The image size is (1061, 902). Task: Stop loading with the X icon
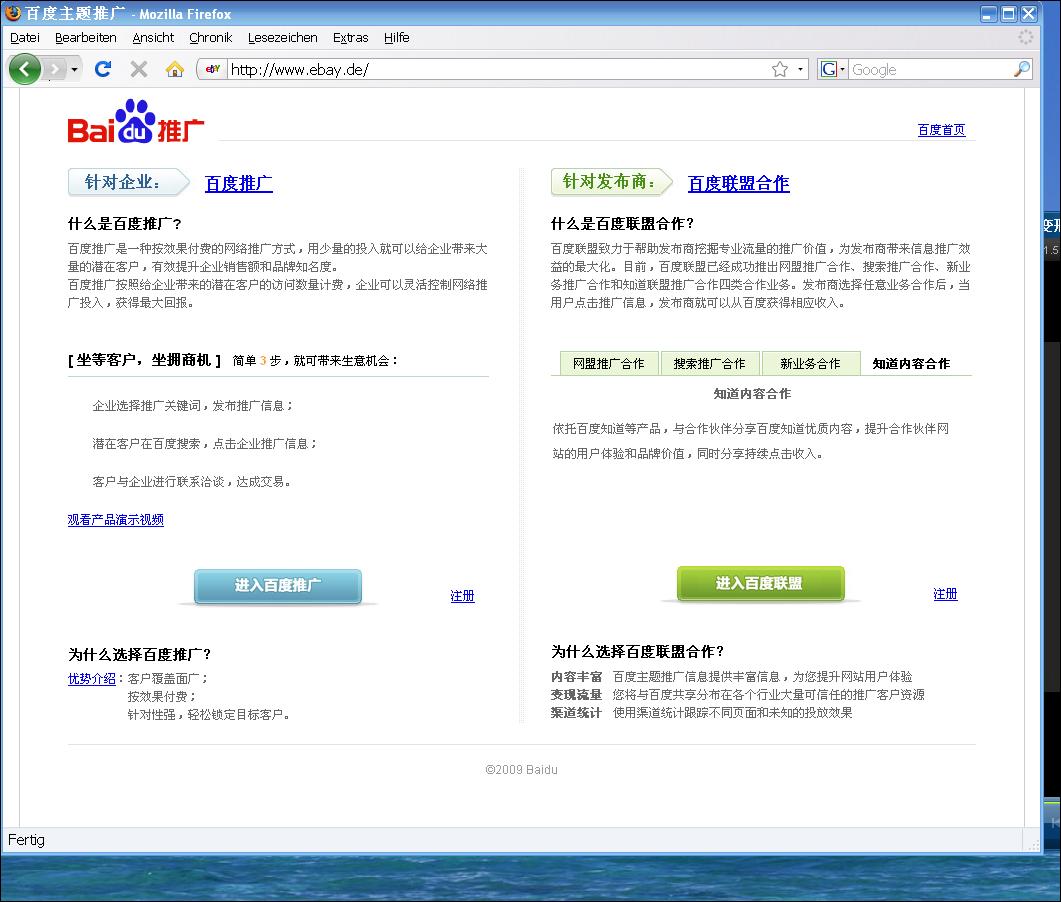139,69
